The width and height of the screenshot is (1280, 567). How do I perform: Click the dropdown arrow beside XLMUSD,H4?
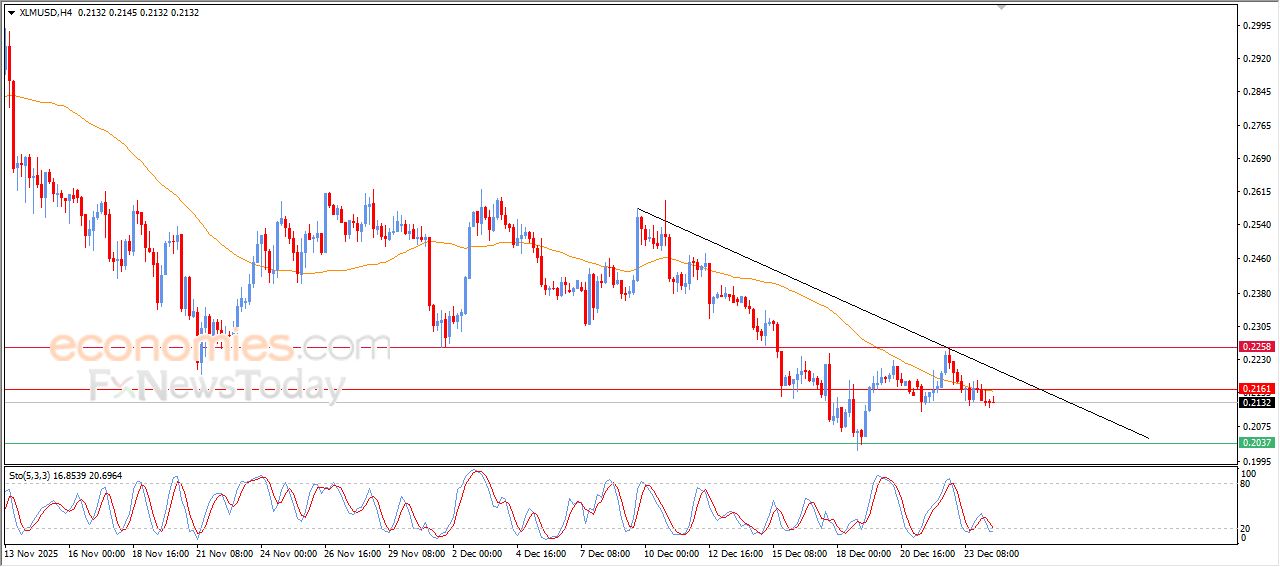pos(11,13)
